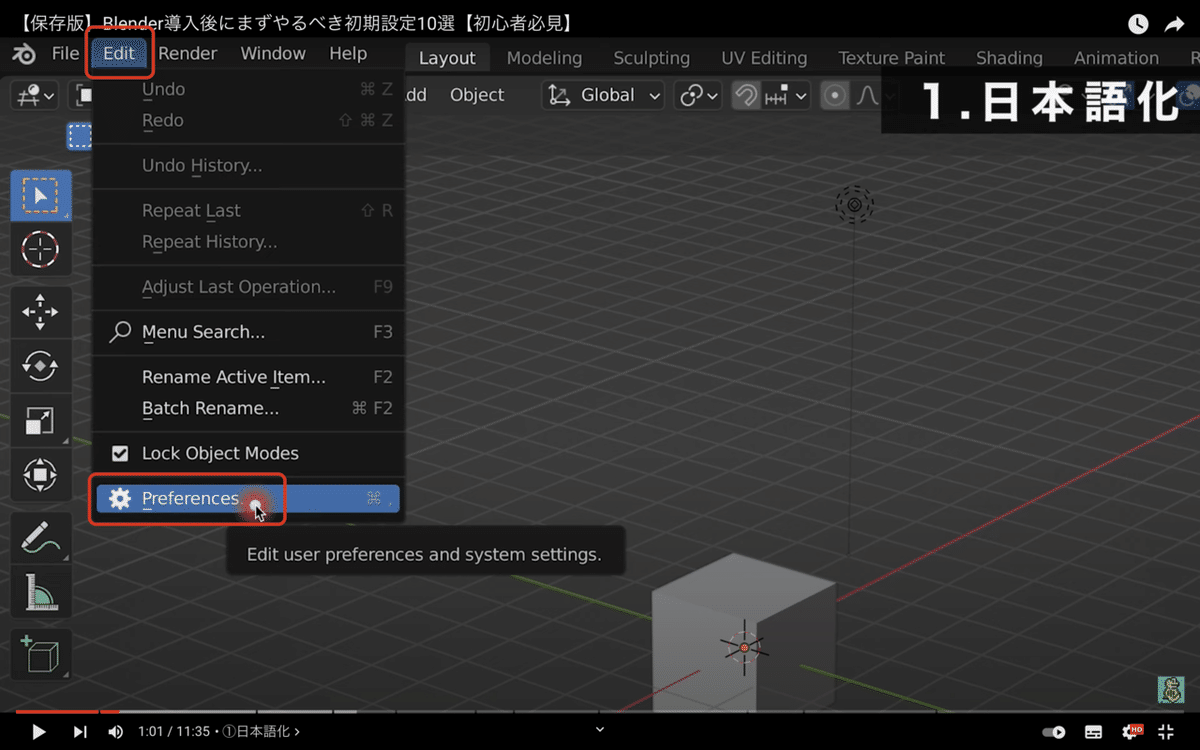Open the File menu
This screenshot has width=1200, height=750.
[65, 54]
